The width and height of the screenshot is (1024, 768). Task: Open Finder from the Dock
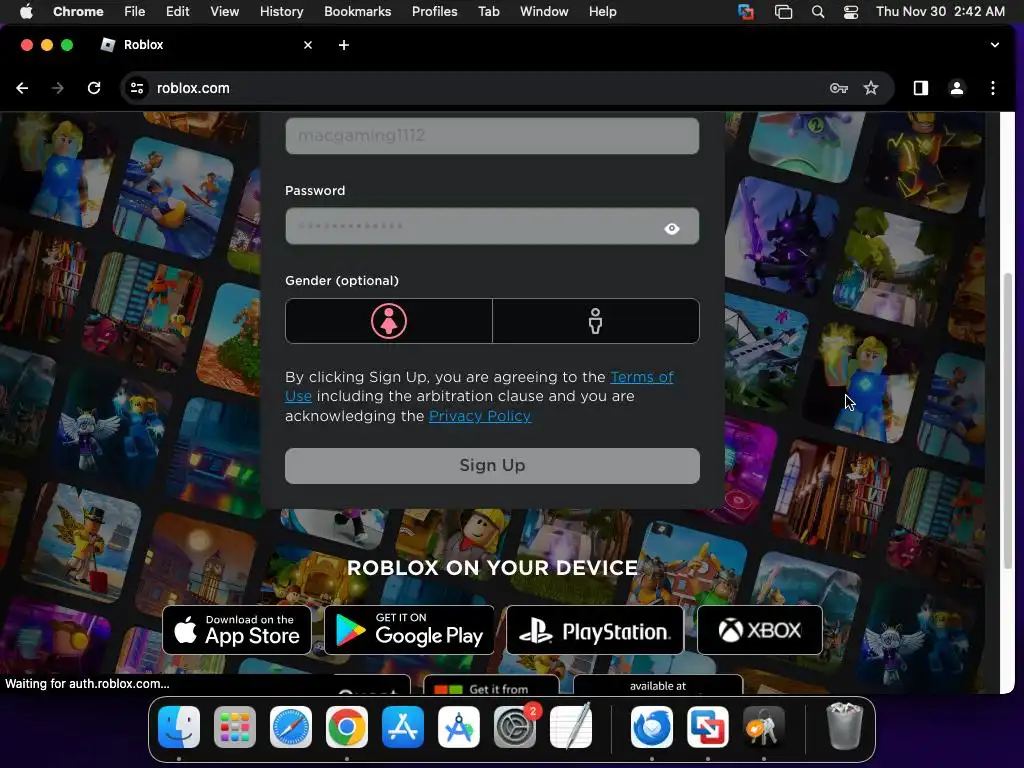coord(179,727)
